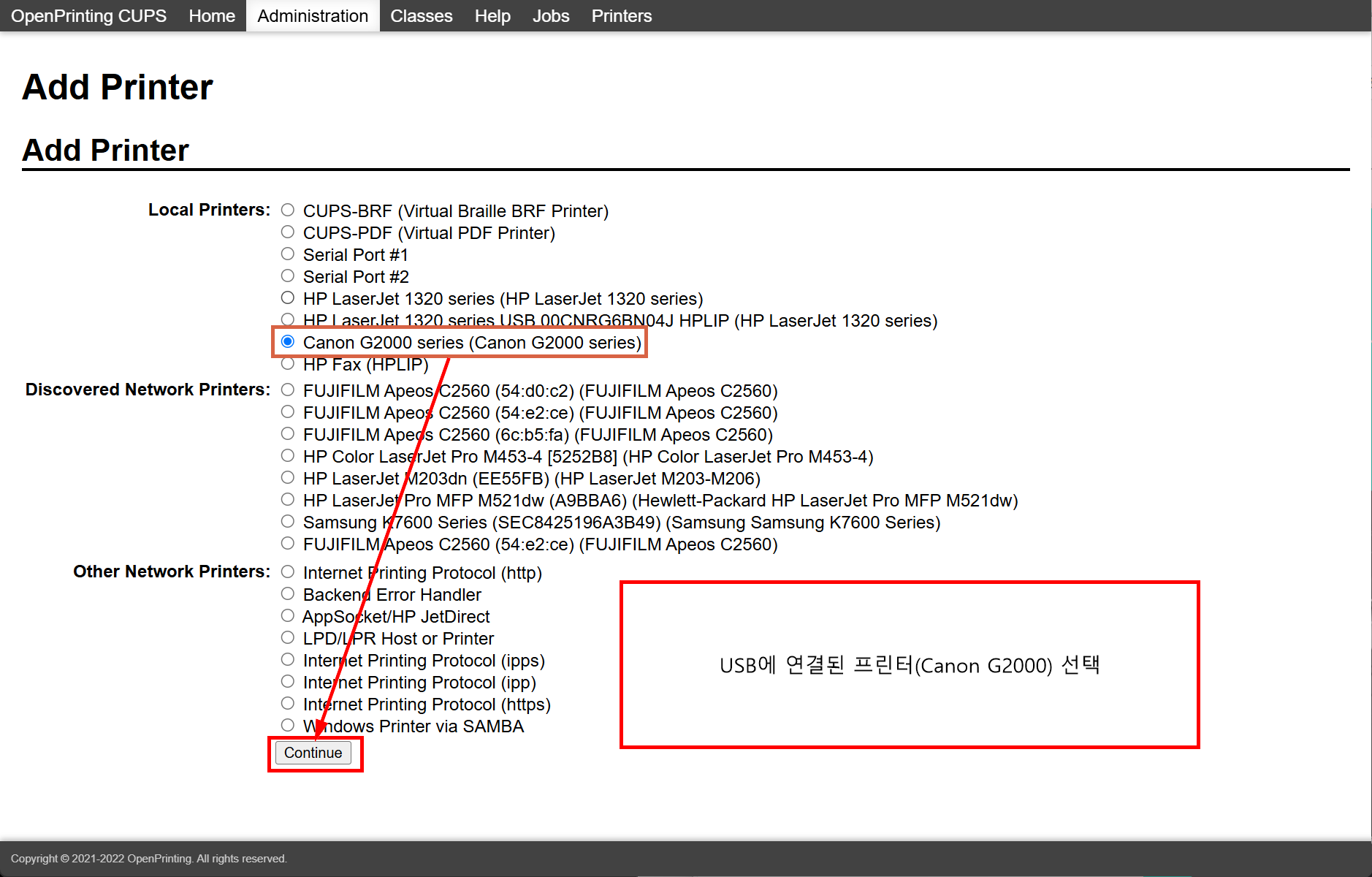
Task: Select CUPS-PDF Virtual PDF Printer option
Action: click(288, 232)
